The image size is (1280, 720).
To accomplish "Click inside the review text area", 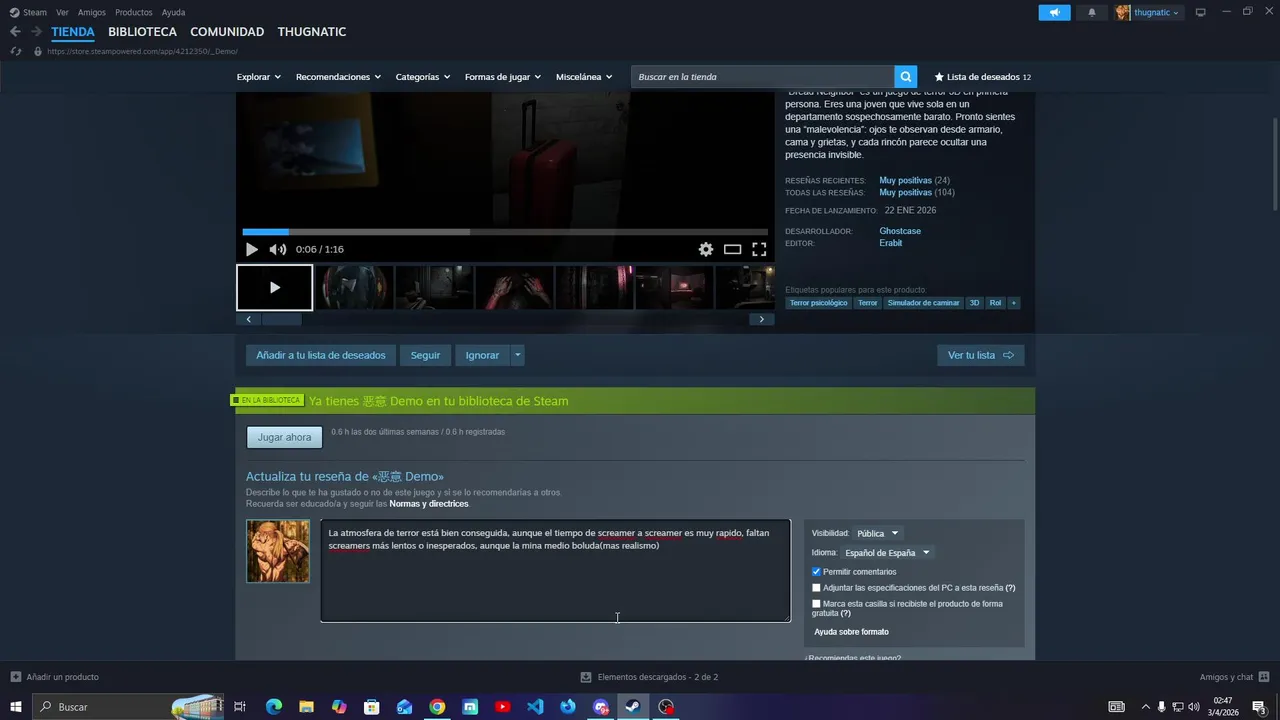I will coord(555,570).
